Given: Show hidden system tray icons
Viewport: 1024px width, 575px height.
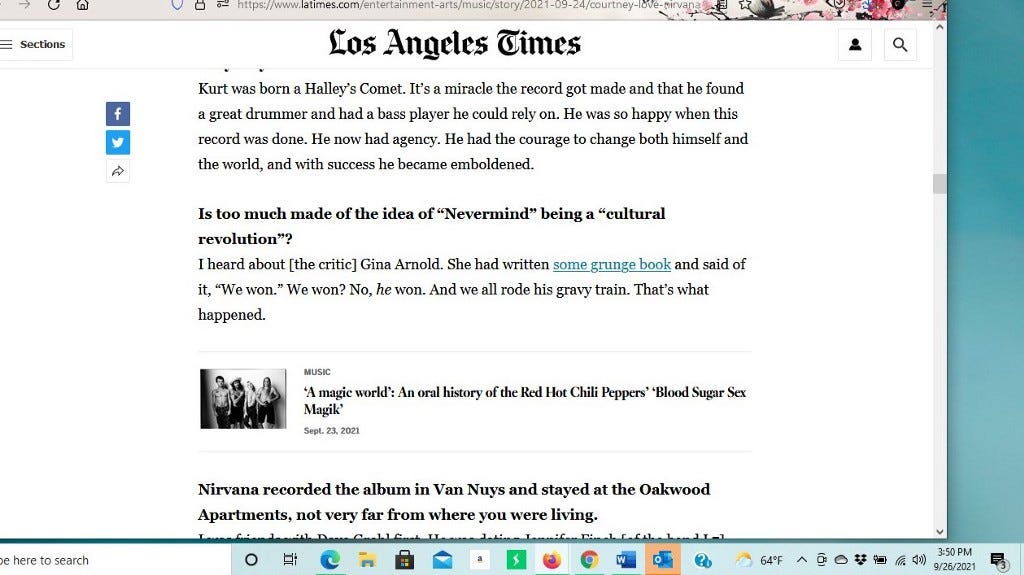Looking at the screenshot, I should tap(802, 560).
